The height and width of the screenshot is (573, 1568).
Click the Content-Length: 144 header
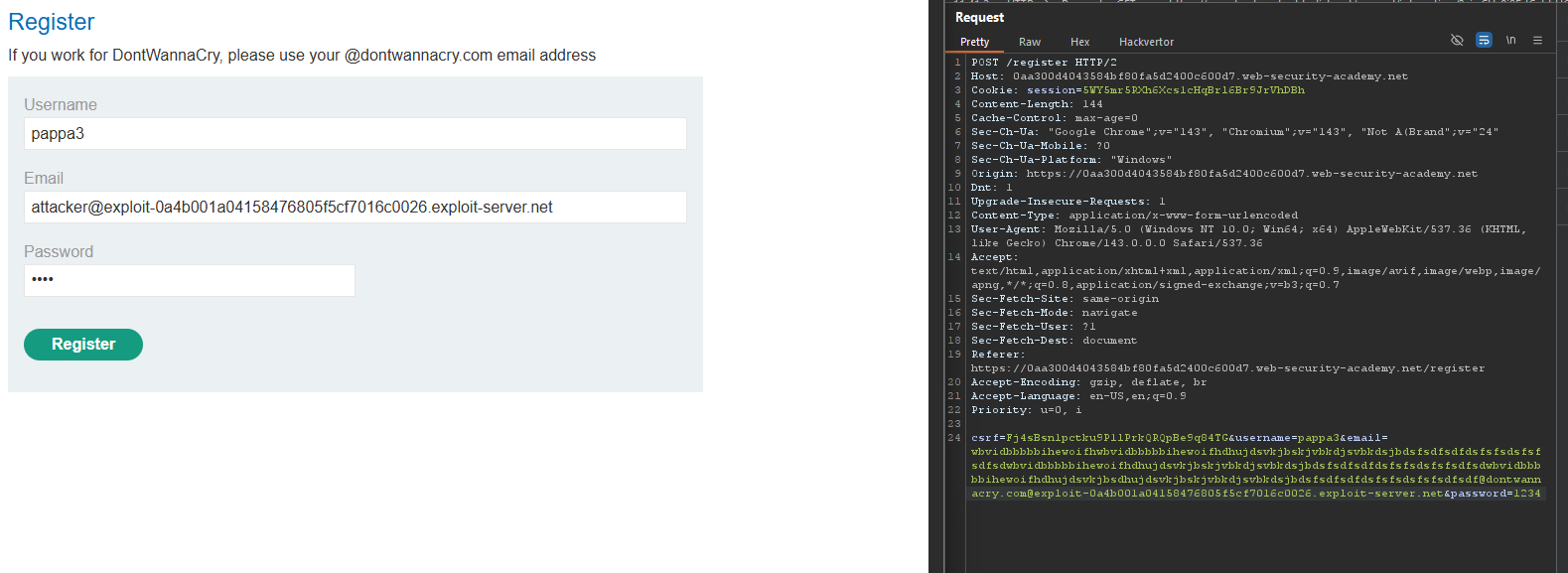(1037, 104)
